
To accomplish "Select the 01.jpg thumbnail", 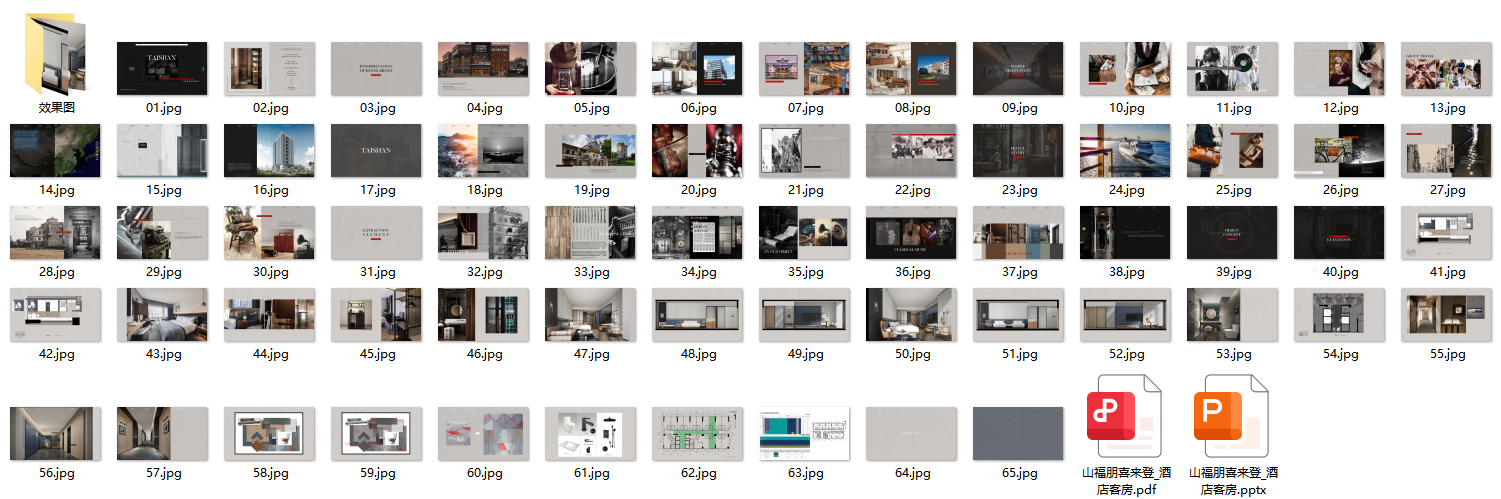I will tap(162, 68).
